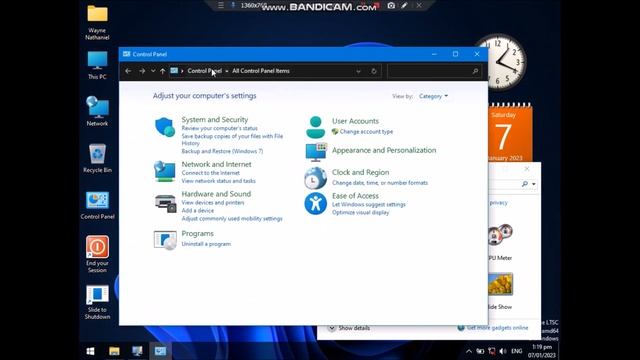This screenshot has width=640, height=360.
Task: Click Save backup copies with File History
Action: [x=232, y=140]
